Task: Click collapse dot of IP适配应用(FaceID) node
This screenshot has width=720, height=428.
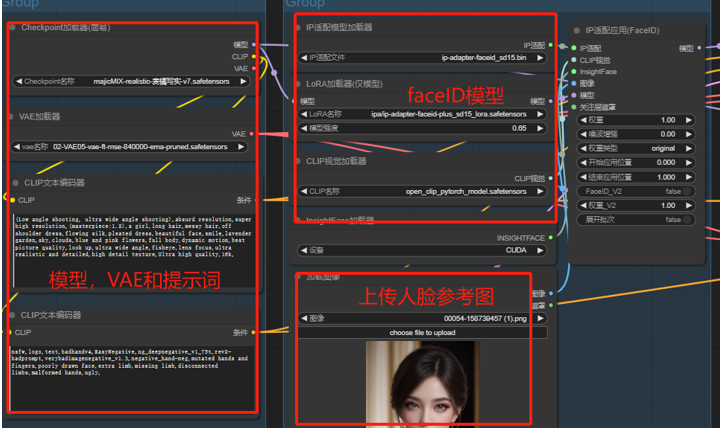Action: [x=577, y=32]
